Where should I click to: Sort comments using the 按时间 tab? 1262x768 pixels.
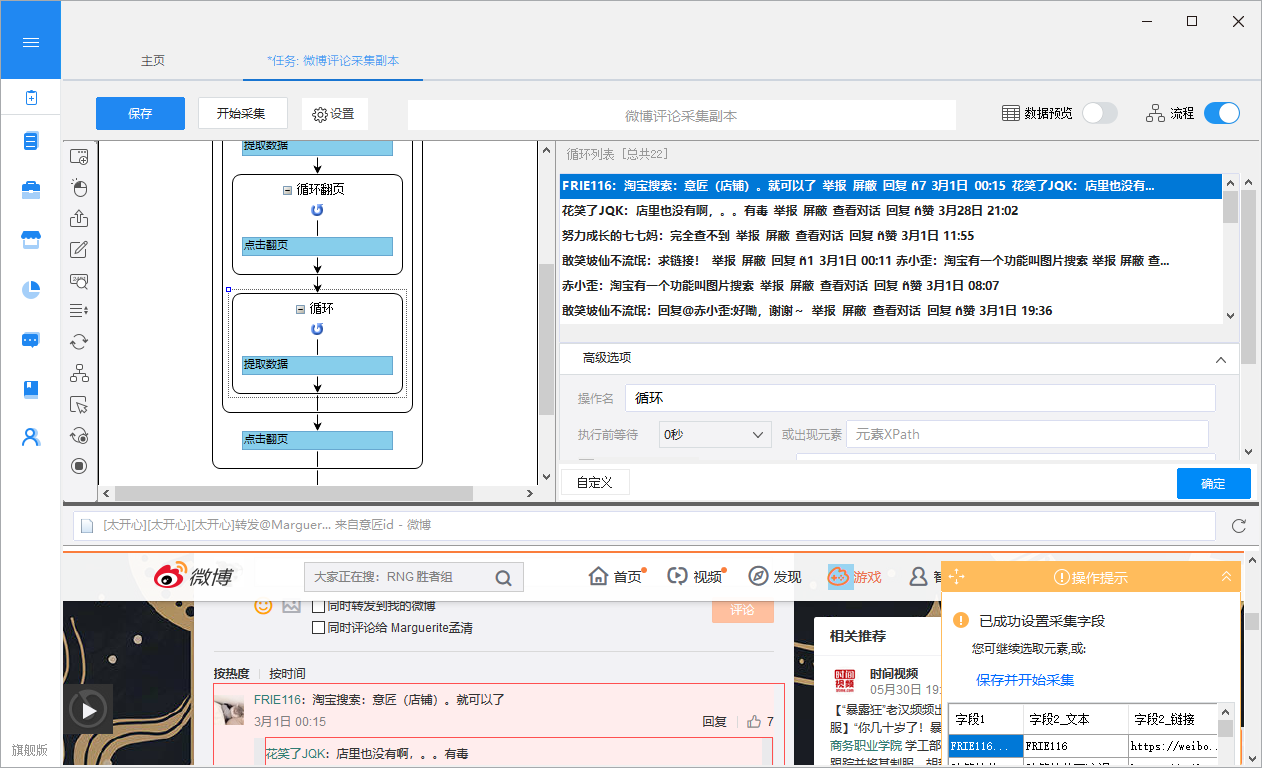tap(287, 673)
